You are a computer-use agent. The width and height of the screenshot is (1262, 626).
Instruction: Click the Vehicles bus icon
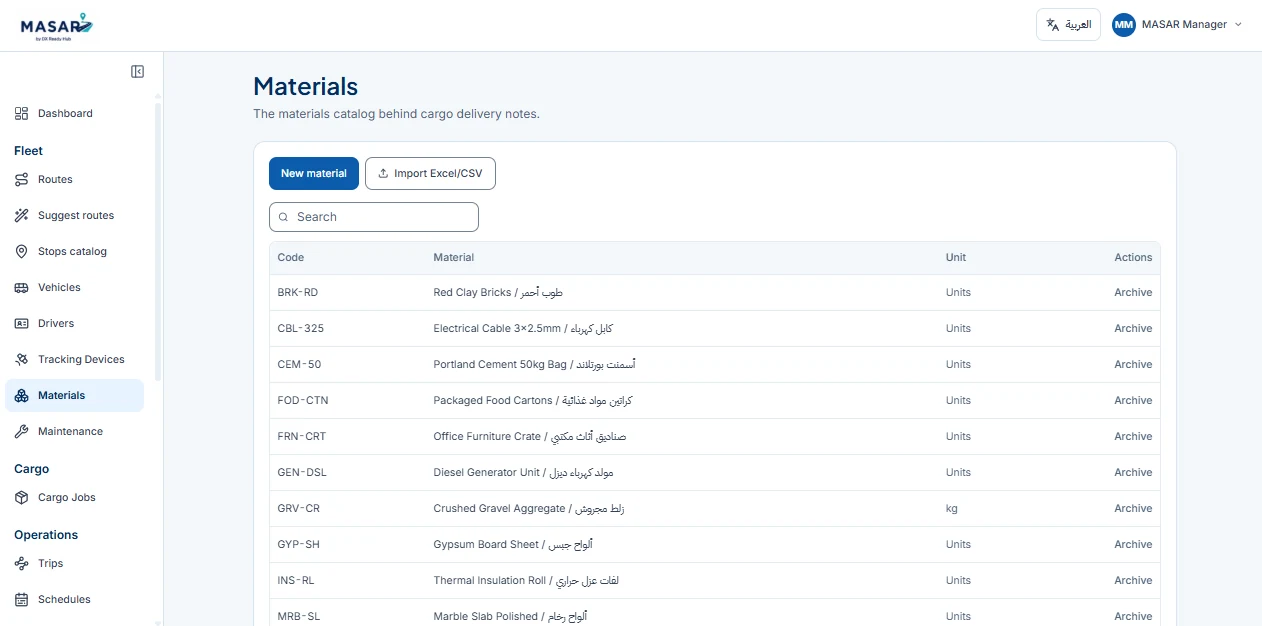[x=22, y=288]
